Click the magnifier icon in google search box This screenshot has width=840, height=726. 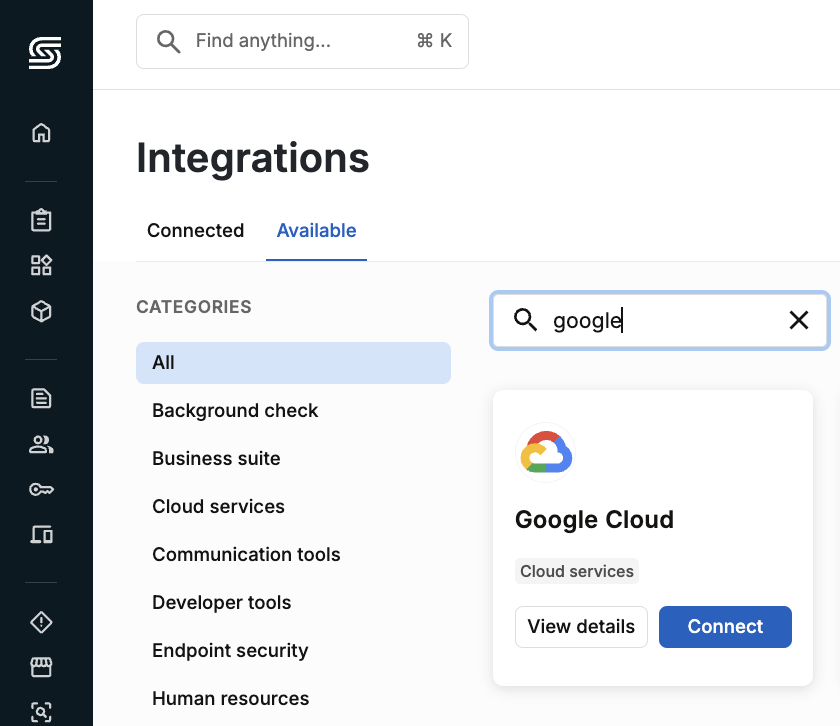click(525, 320)
